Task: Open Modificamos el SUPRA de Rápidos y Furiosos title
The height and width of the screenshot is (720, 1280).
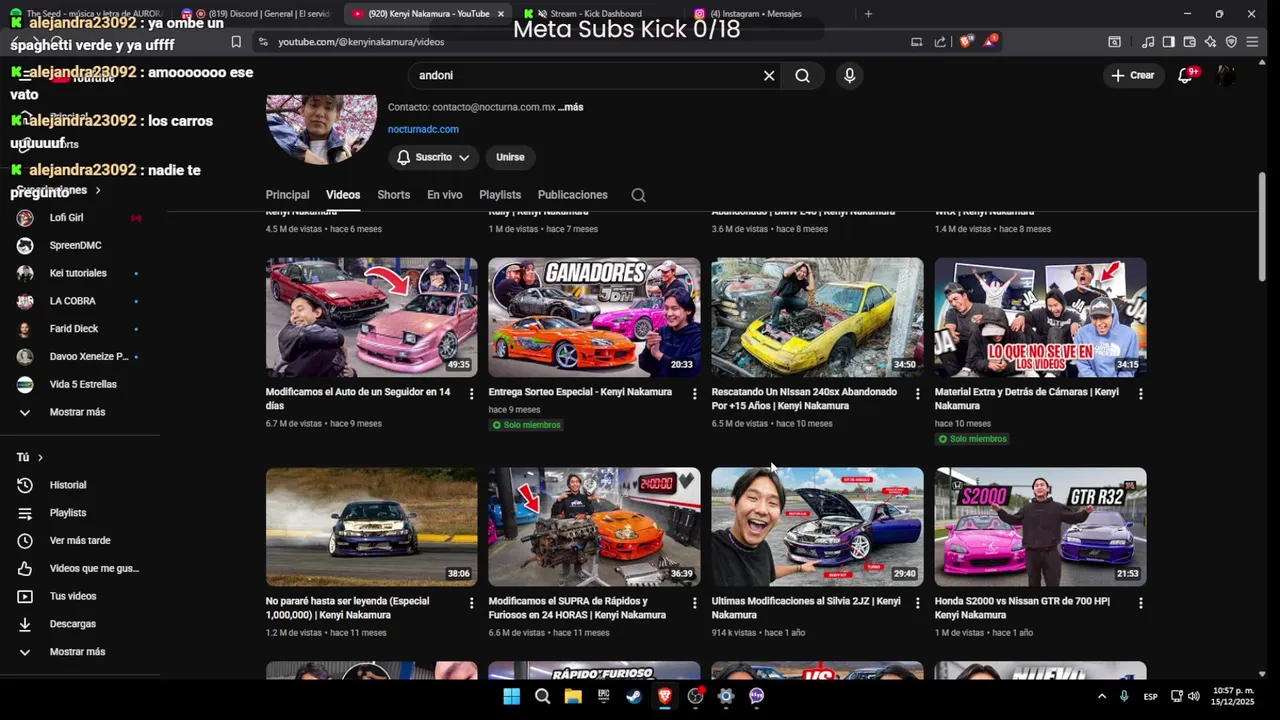Action: coord(577,608)
